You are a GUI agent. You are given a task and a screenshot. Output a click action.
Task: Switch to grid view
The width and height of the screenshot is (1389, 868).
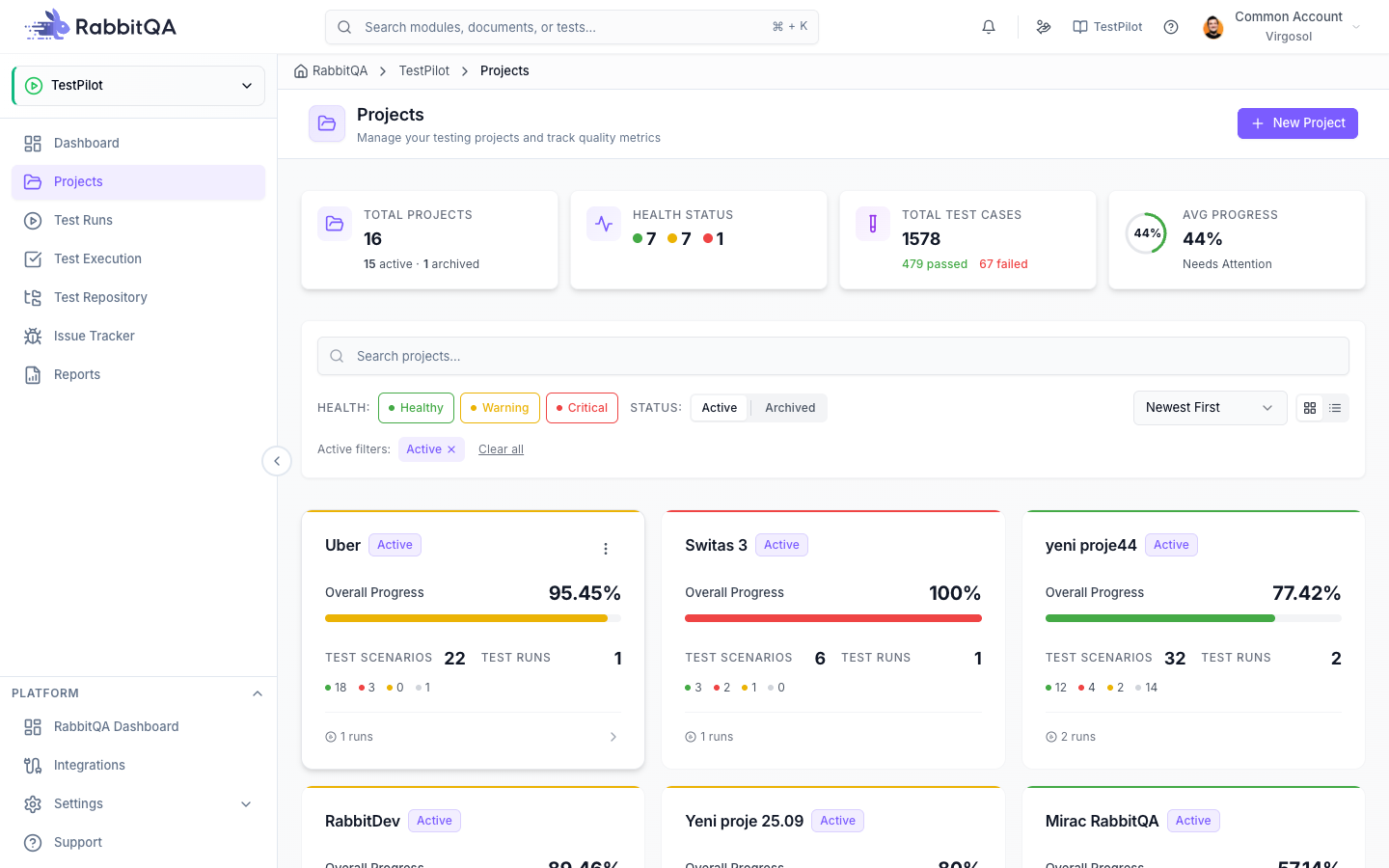click(x=1310, y=408)
